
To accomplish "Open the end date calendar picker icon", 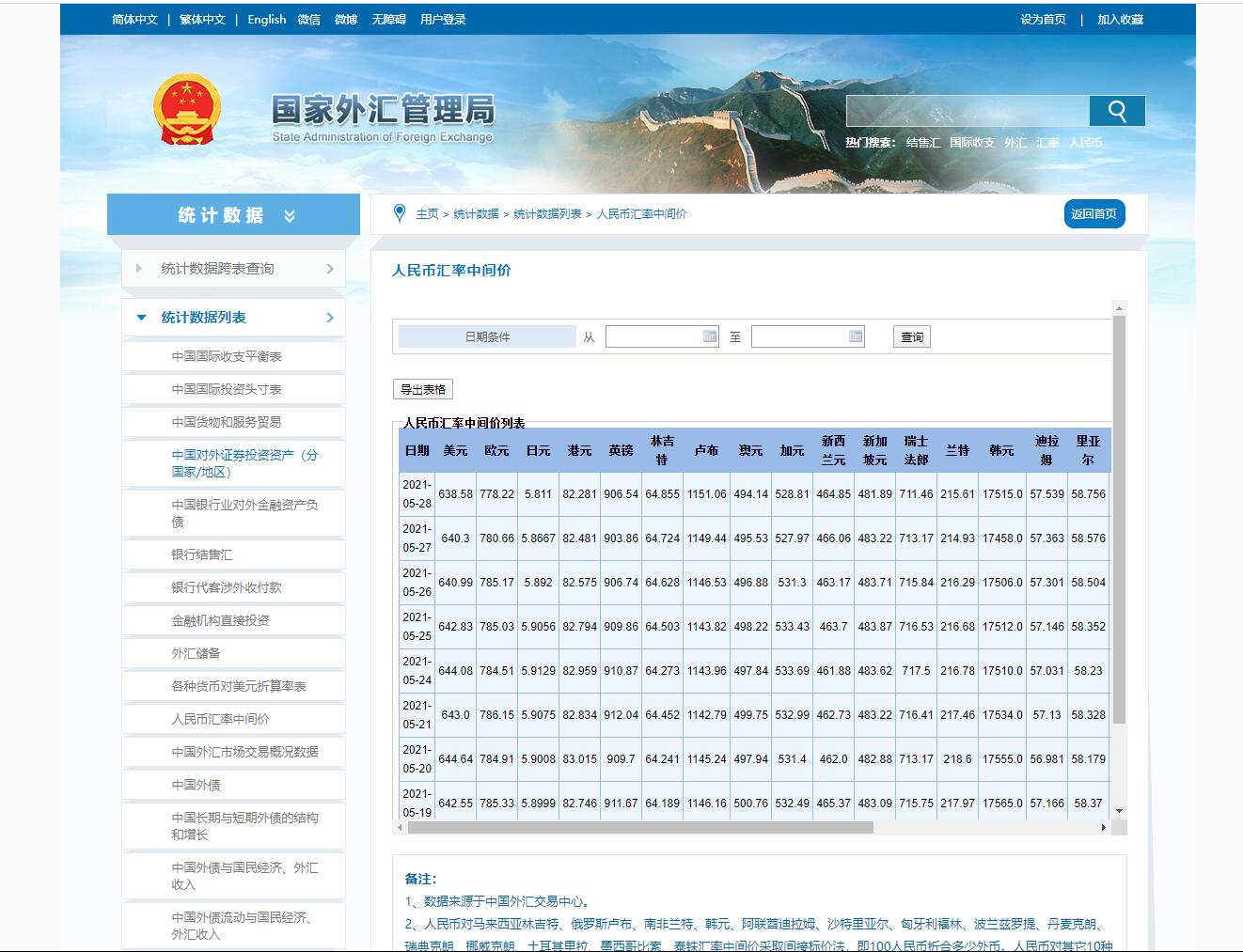I will coord(856,336).
